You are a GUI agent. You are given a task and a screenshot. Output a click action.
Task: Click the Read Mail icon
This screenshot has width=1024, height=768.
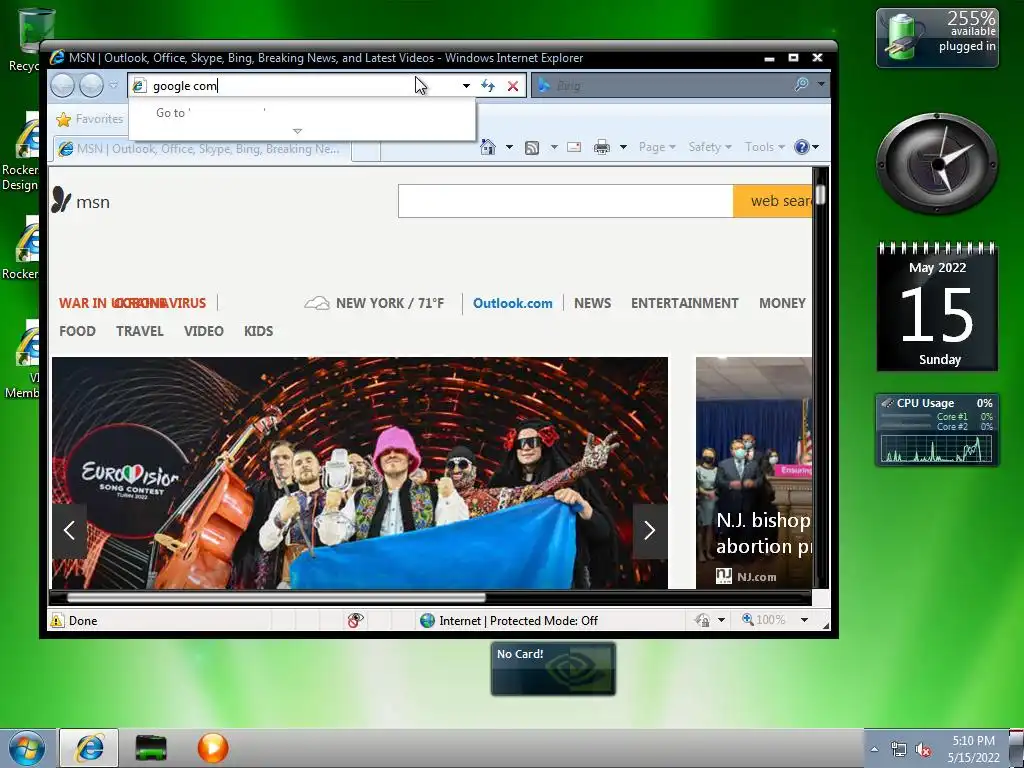pyautogui.click(x=574, y=147)
